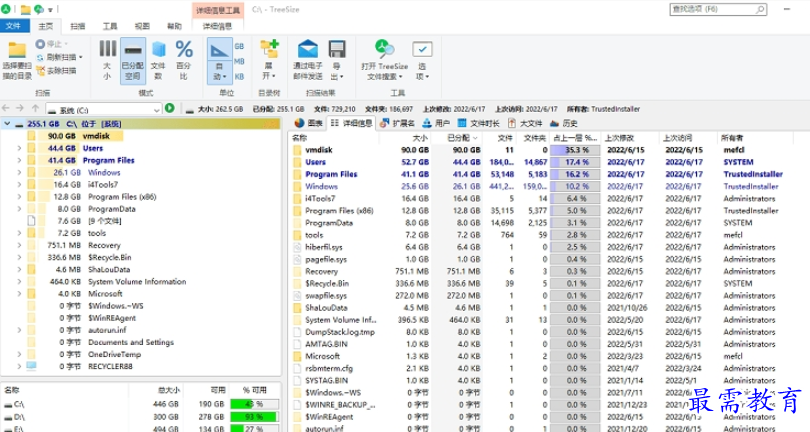Open TreeSize file search tool
810x432 pixels.
384,60
